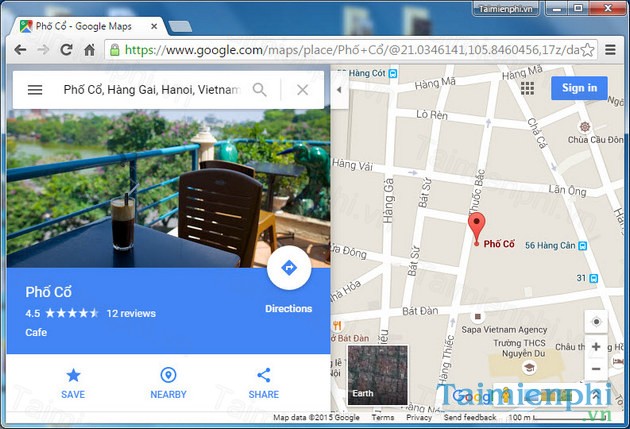
Task: Click the Chùa Cầu Đông temple icon
Action: tap(585, 127)
